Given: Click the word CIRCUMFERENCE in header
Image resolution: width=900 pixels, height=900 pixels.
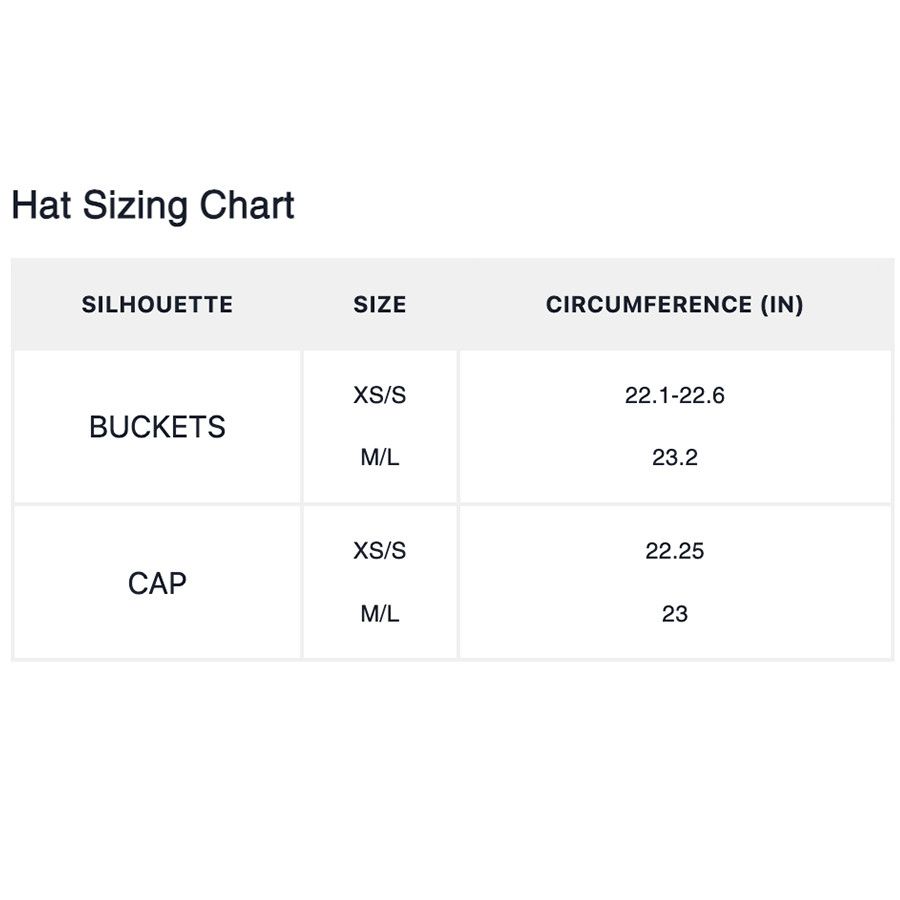Looking at the screenshot, I should pyautogui.click(x=649, y=304).
